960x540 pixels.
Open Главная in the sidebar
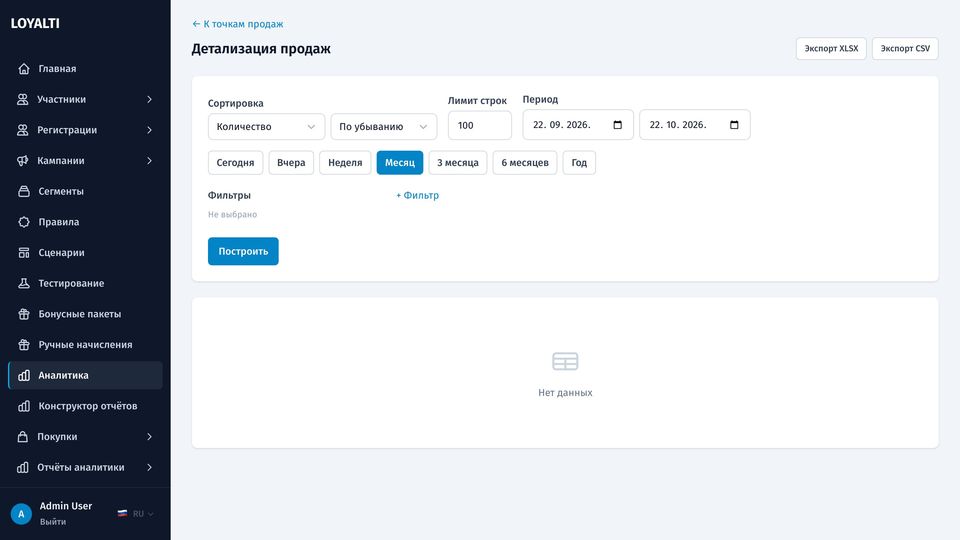(85, 69)
